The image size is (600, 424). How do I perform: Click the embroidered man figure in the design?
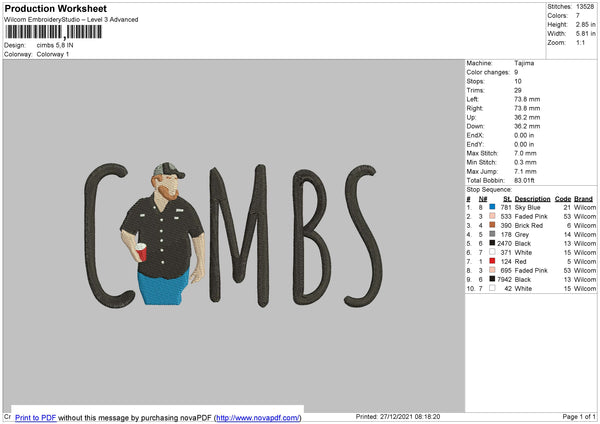tap(163, 233)
